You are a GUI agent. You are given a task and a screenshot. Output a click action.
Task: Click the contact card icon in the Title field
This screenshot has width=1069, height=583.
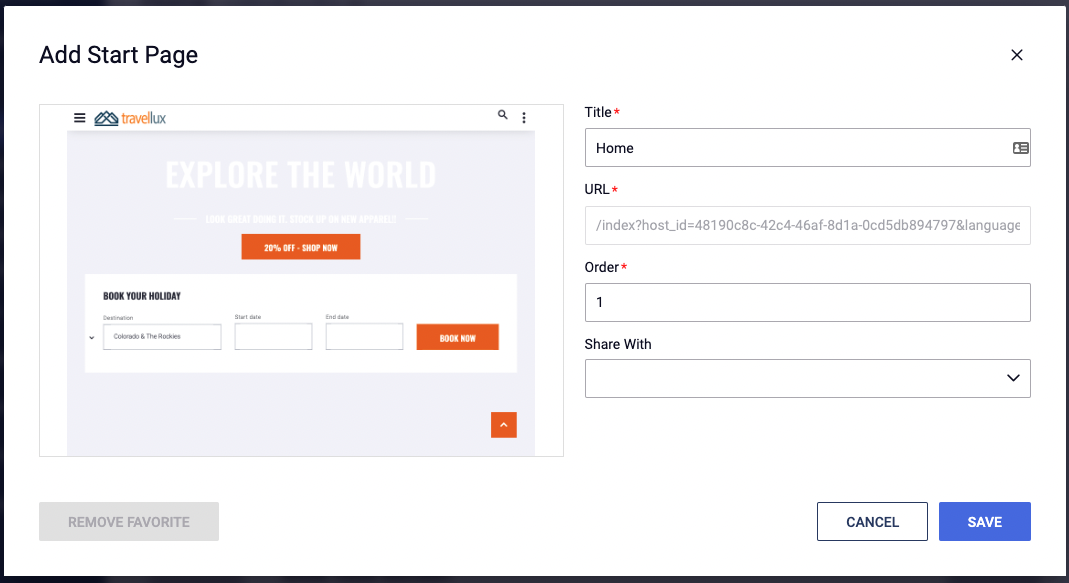pos(1018,147)
